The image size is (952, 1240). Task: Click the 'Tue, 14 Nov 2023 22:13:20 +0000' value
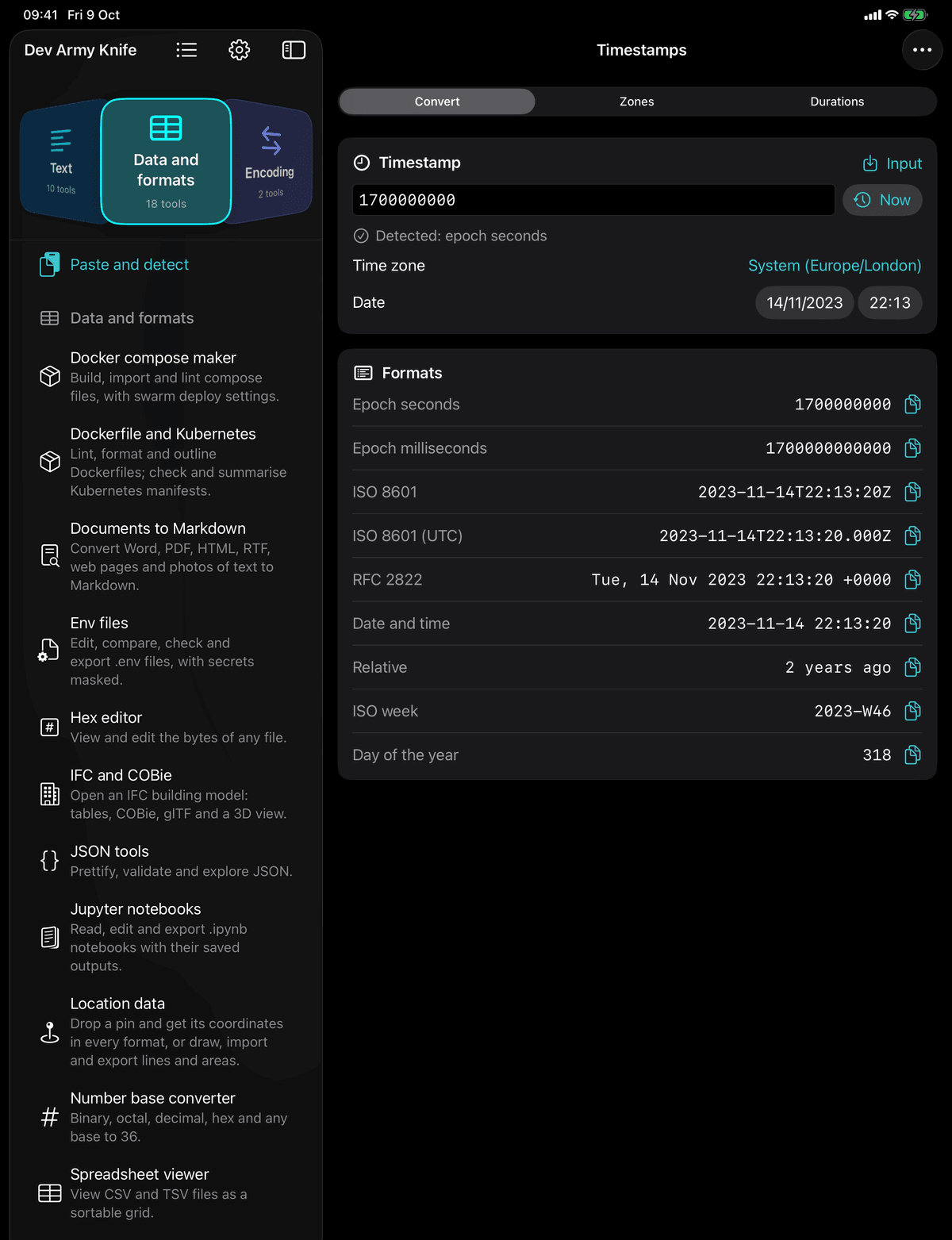(741, 580)
